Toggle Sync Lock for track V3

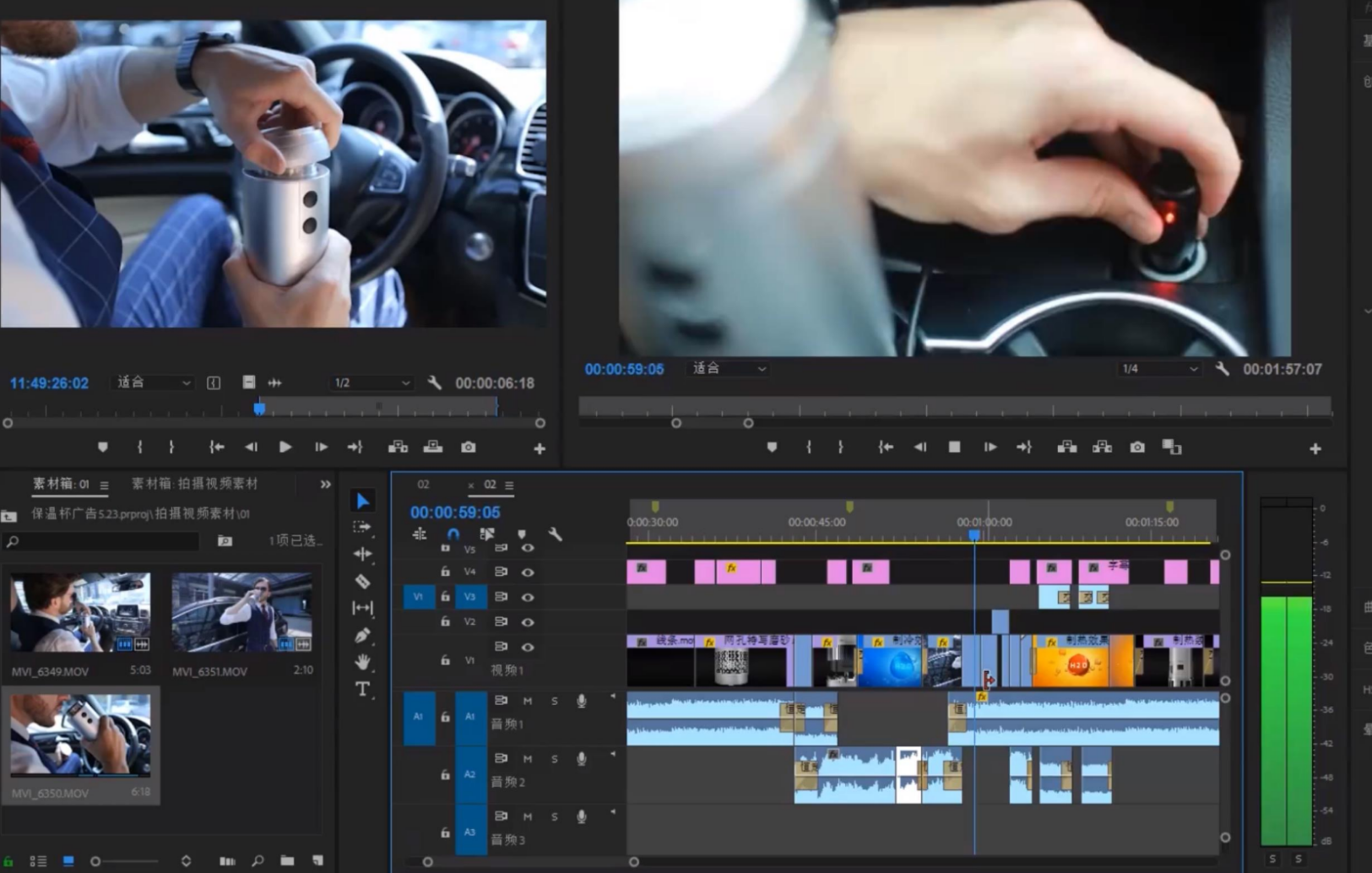point(501,597)
